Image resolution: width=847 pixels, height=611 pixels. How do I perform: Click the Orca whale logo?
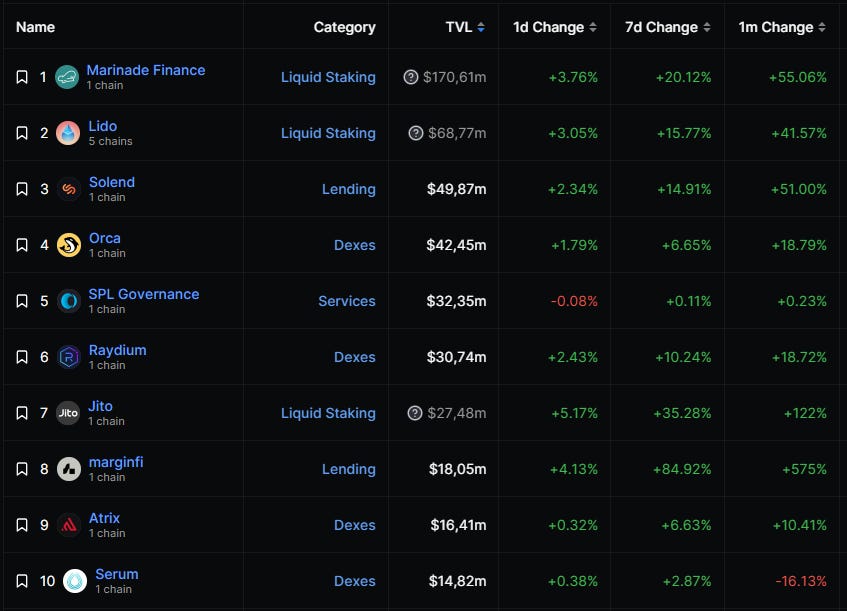69,245
